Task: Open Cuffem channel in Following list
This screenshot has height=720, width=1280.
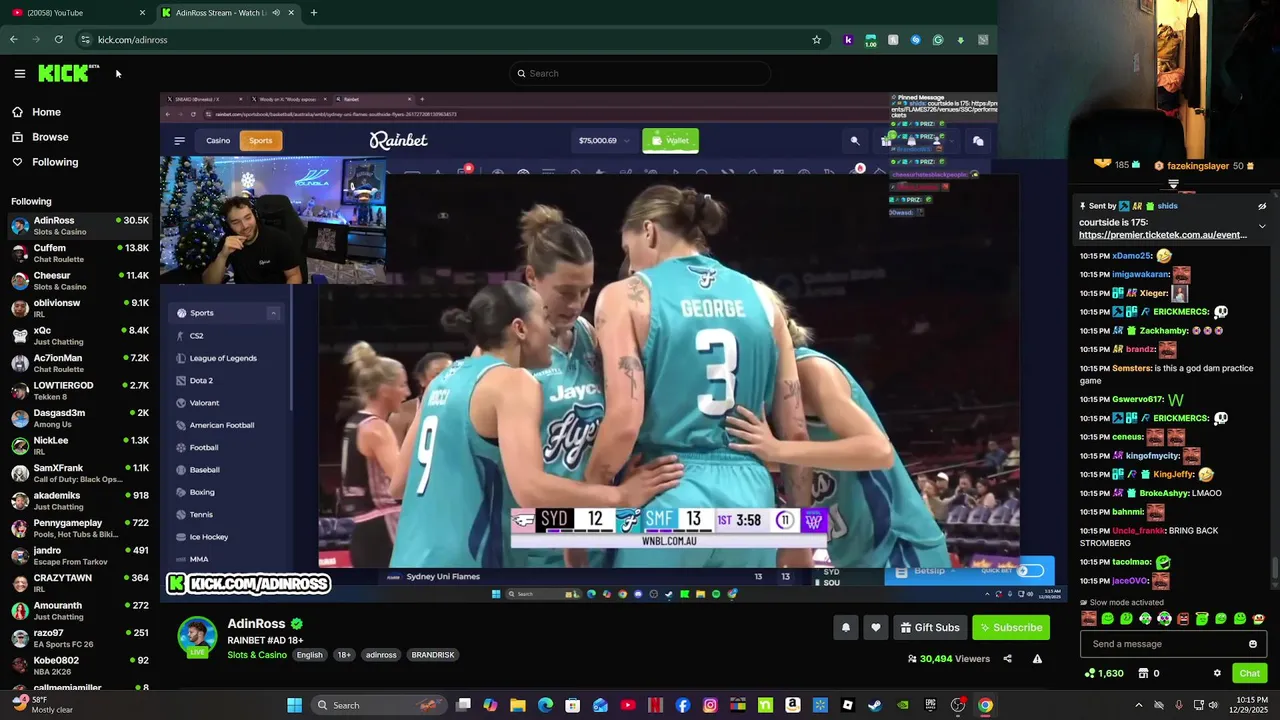Action: click(x=80, y=253)
